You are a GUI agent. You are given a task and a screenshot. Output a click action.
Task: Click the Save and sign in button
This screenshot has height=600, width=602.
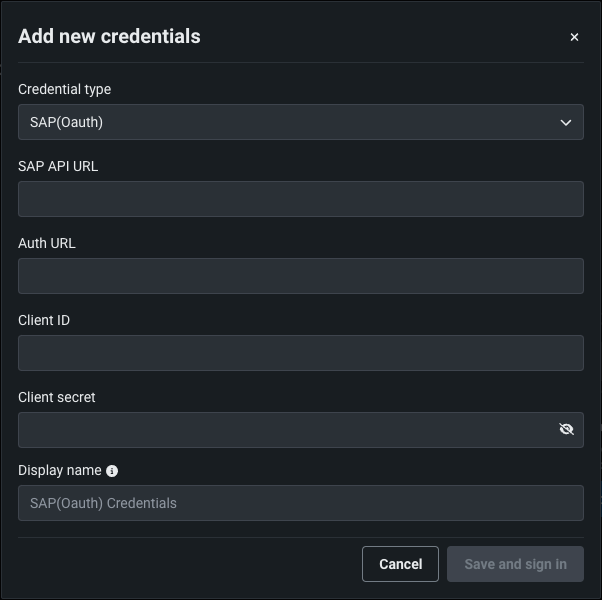515,564
